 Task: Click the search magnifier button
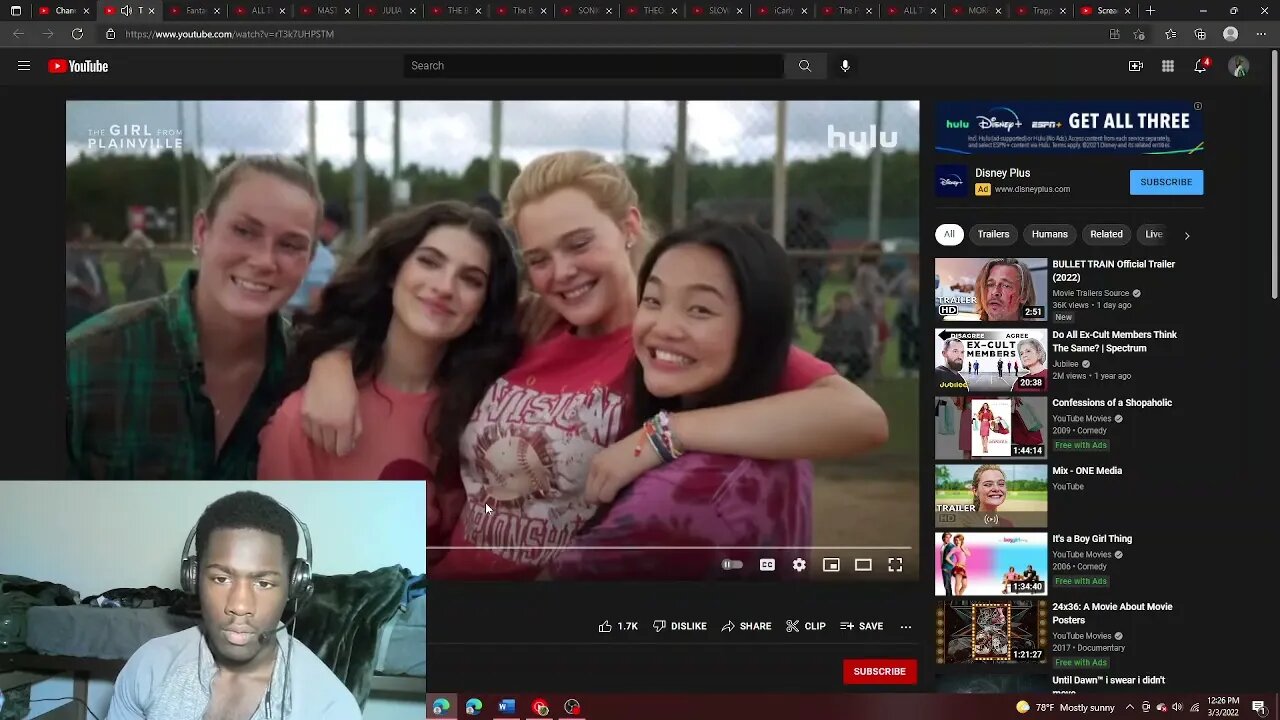804,66
